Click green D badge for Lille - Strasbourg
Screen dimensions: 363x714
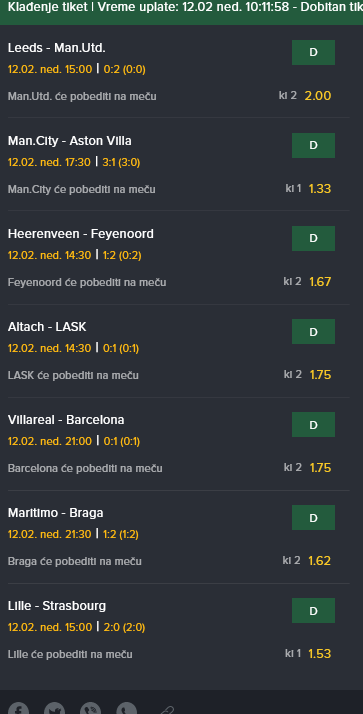coord(313,610)
